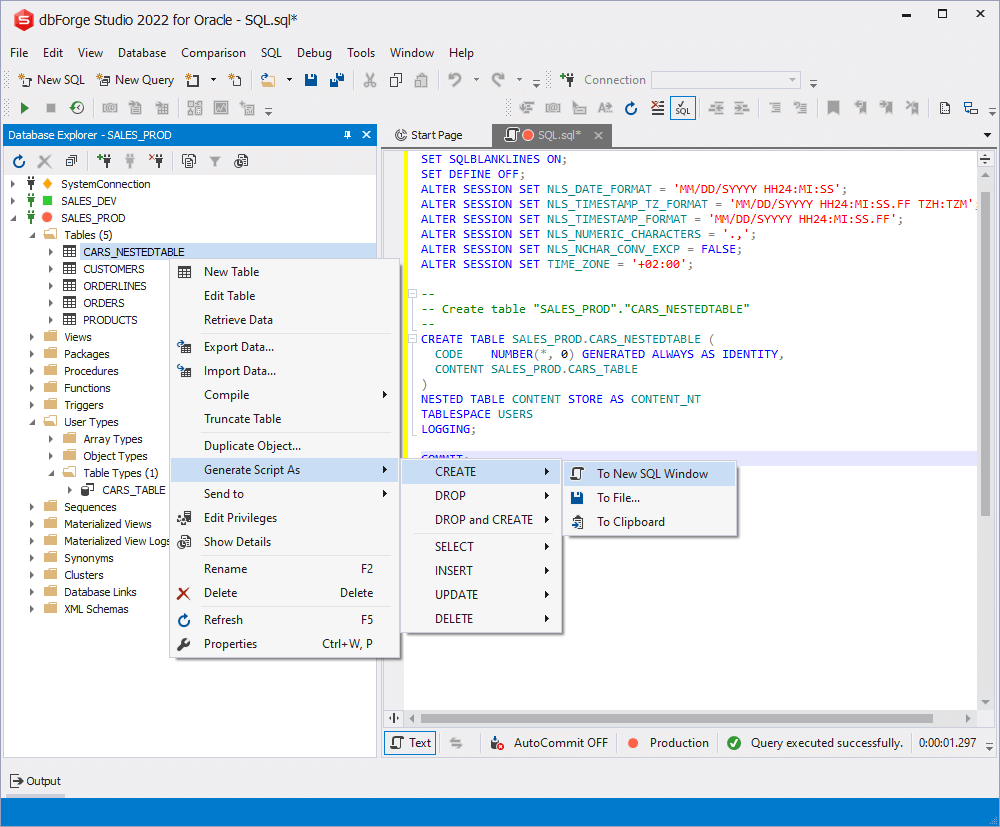The image size is (1000, 827).
Task: Click the Save icon in toolbar
Action: (x=311, y=80)
